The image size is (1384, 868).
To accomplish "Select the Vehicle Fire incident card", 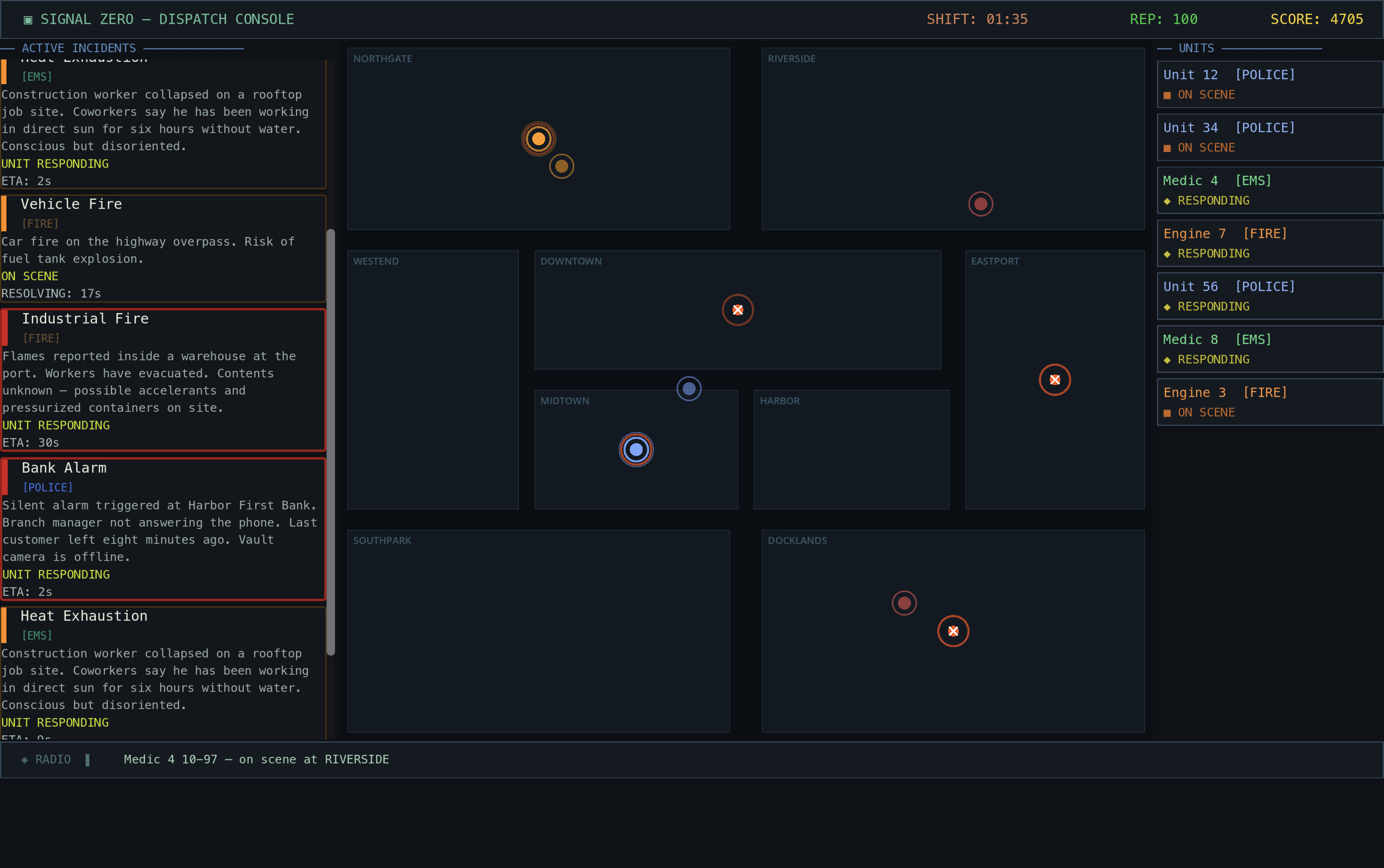I will click(163, 249).
